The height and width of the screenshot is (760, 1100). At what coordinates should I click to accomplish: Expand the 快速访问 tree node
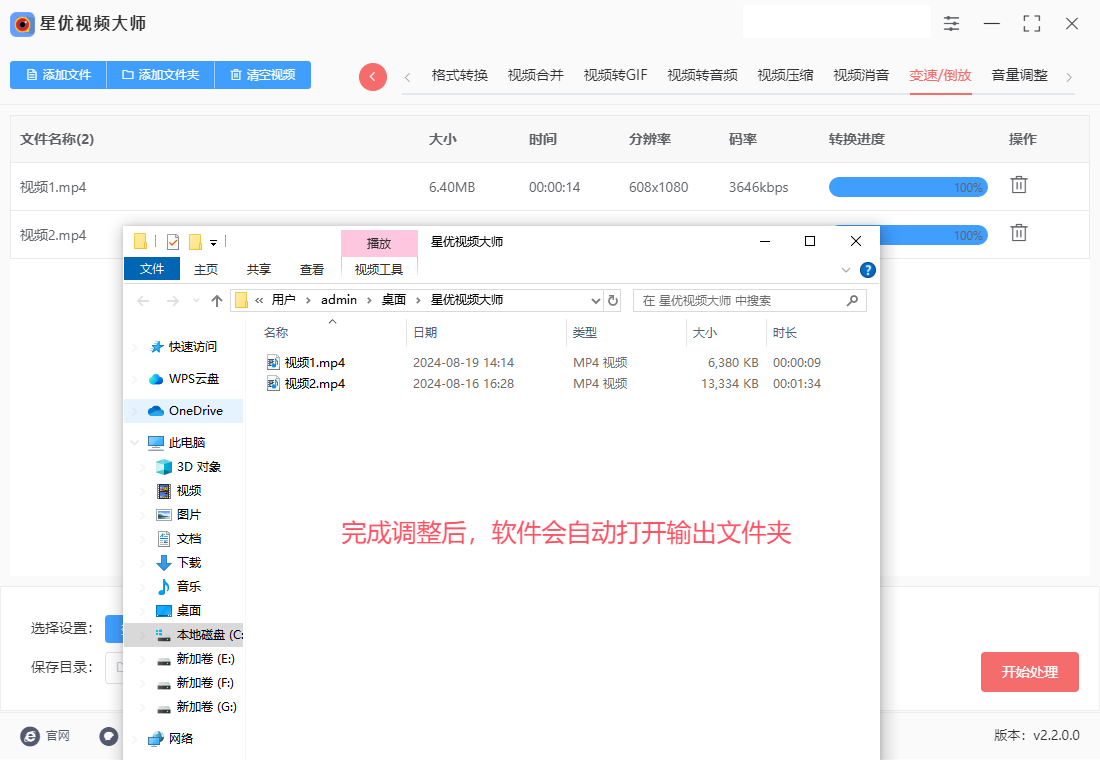tap(135, 347)
